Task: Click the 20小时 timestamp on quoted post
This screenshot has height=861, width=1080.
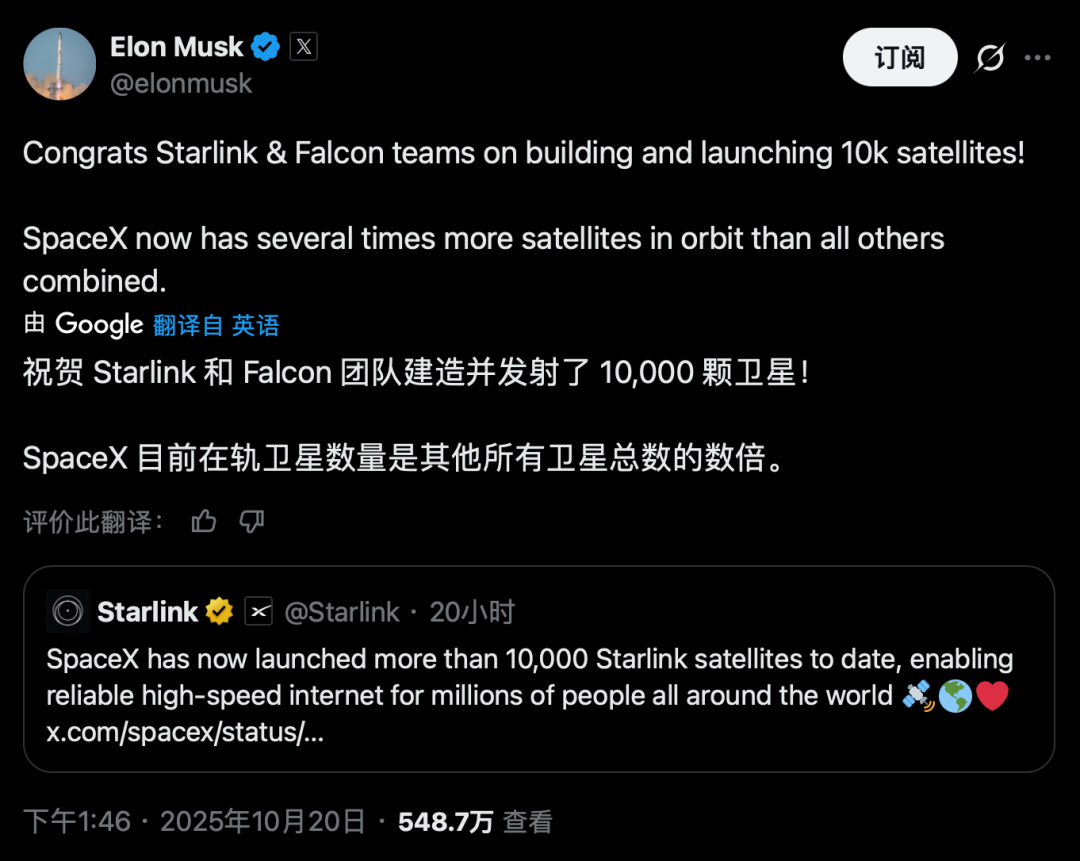Action: click(x=472, y=611)
